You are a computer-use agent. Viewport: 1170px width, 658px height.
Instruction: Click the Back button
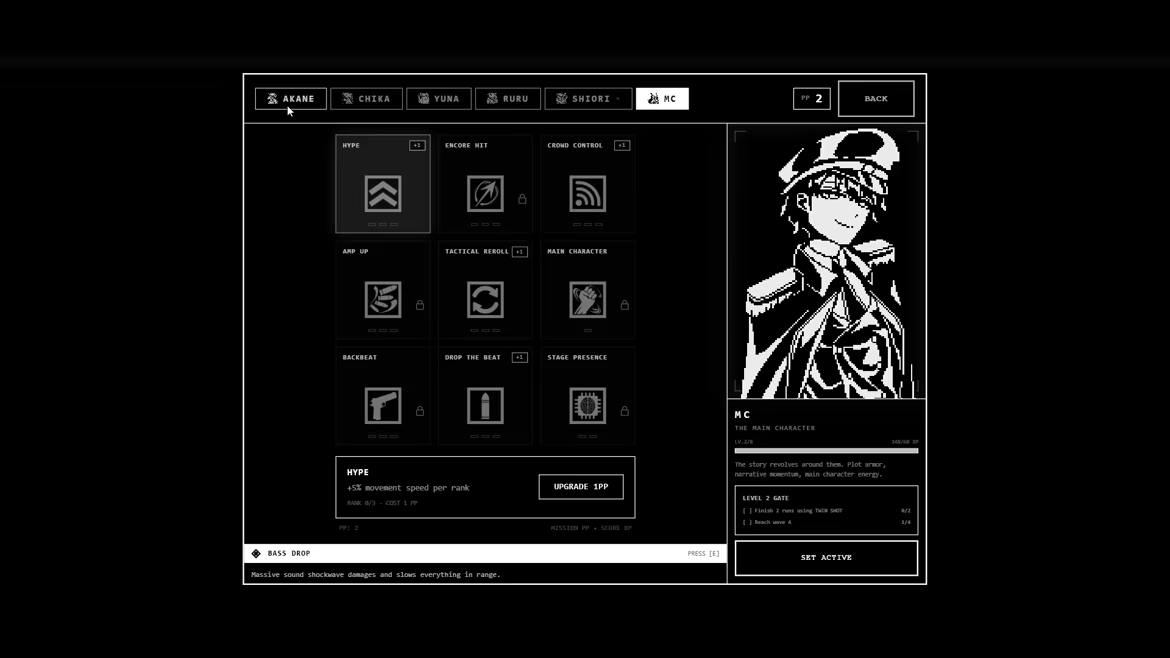click(876, 98)
